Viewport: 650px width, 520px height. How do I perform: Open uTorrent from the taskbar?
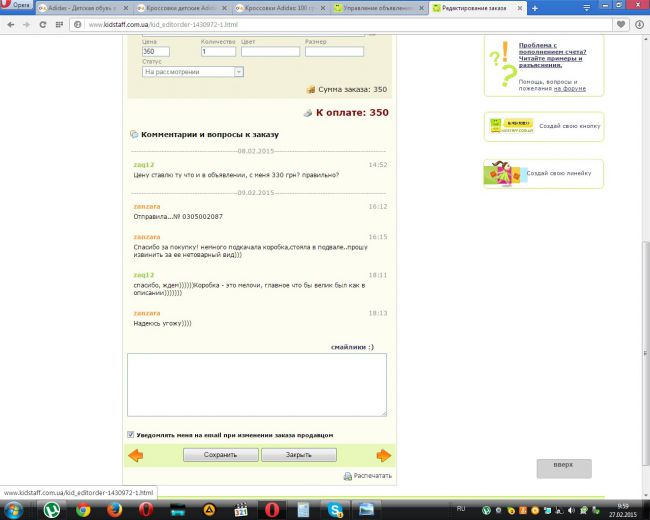[50, 508]
